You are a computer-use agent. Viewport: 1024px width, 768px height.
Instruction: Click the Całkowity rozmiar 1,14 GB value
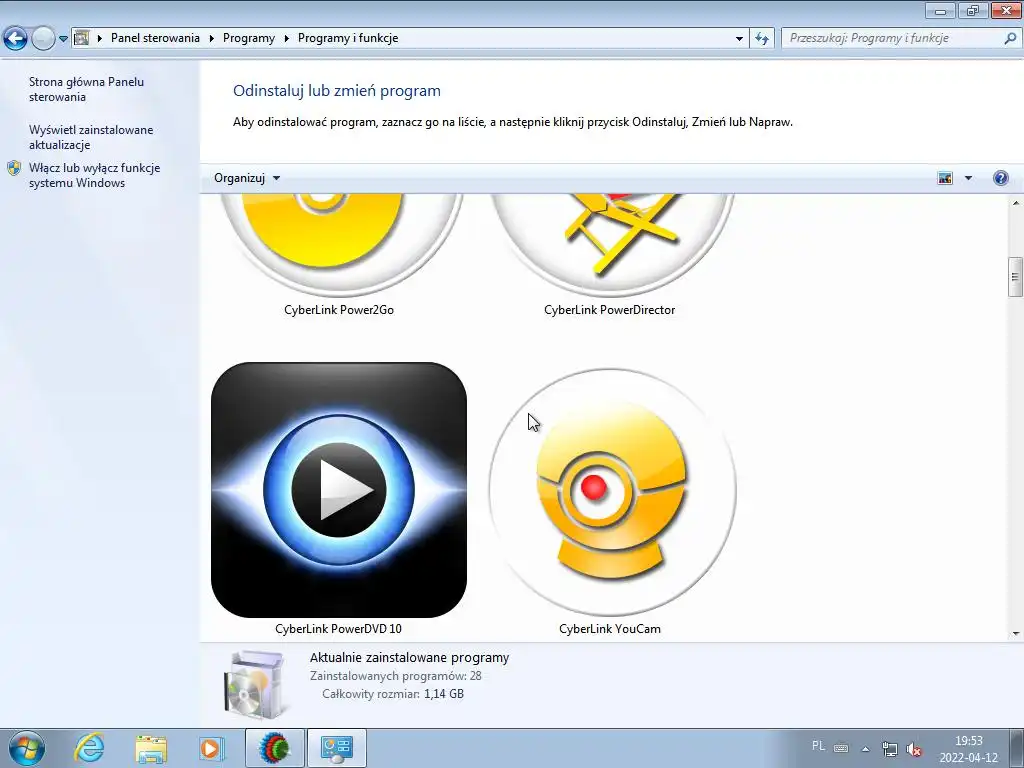pyautogui.click(x=444, y=694)
